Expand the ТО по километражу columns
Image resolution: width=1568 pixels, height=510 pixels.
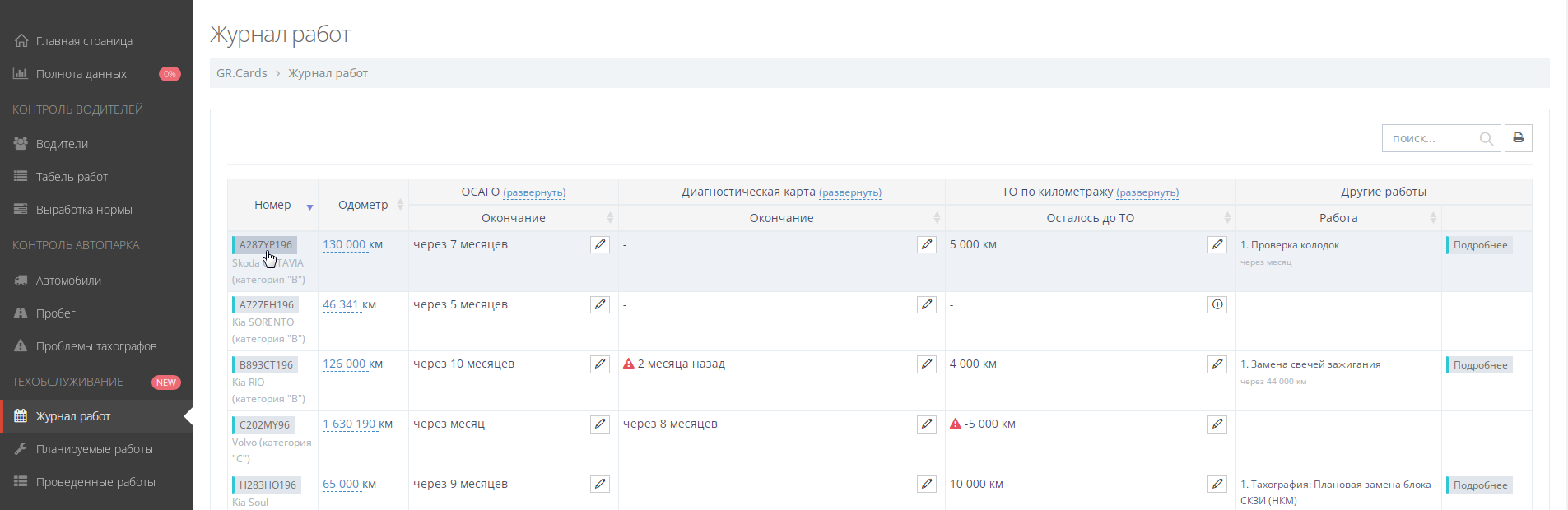coord(1147,192)
